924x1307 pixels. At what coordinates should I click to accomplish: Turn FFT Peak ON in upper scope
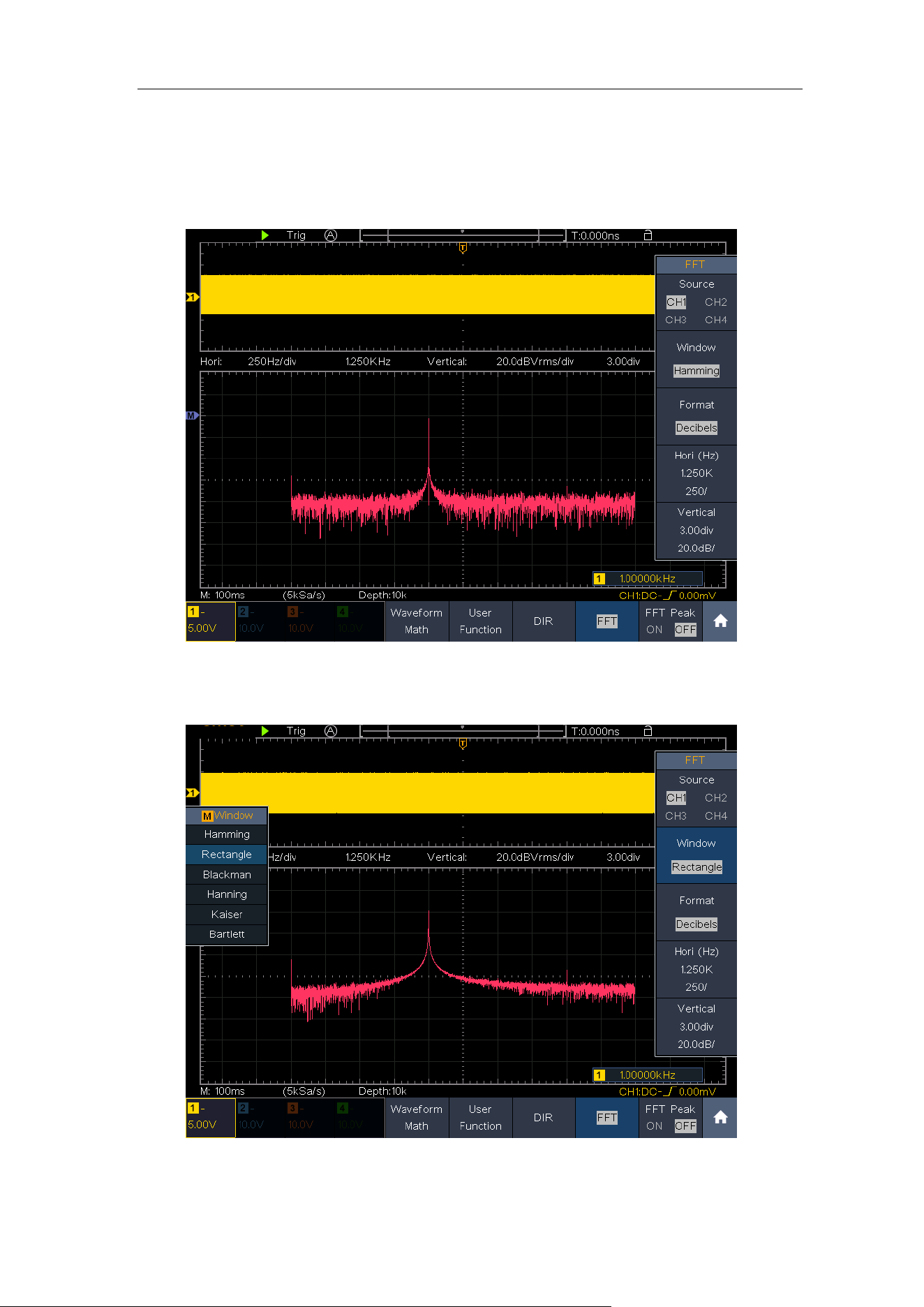point(655,630)
